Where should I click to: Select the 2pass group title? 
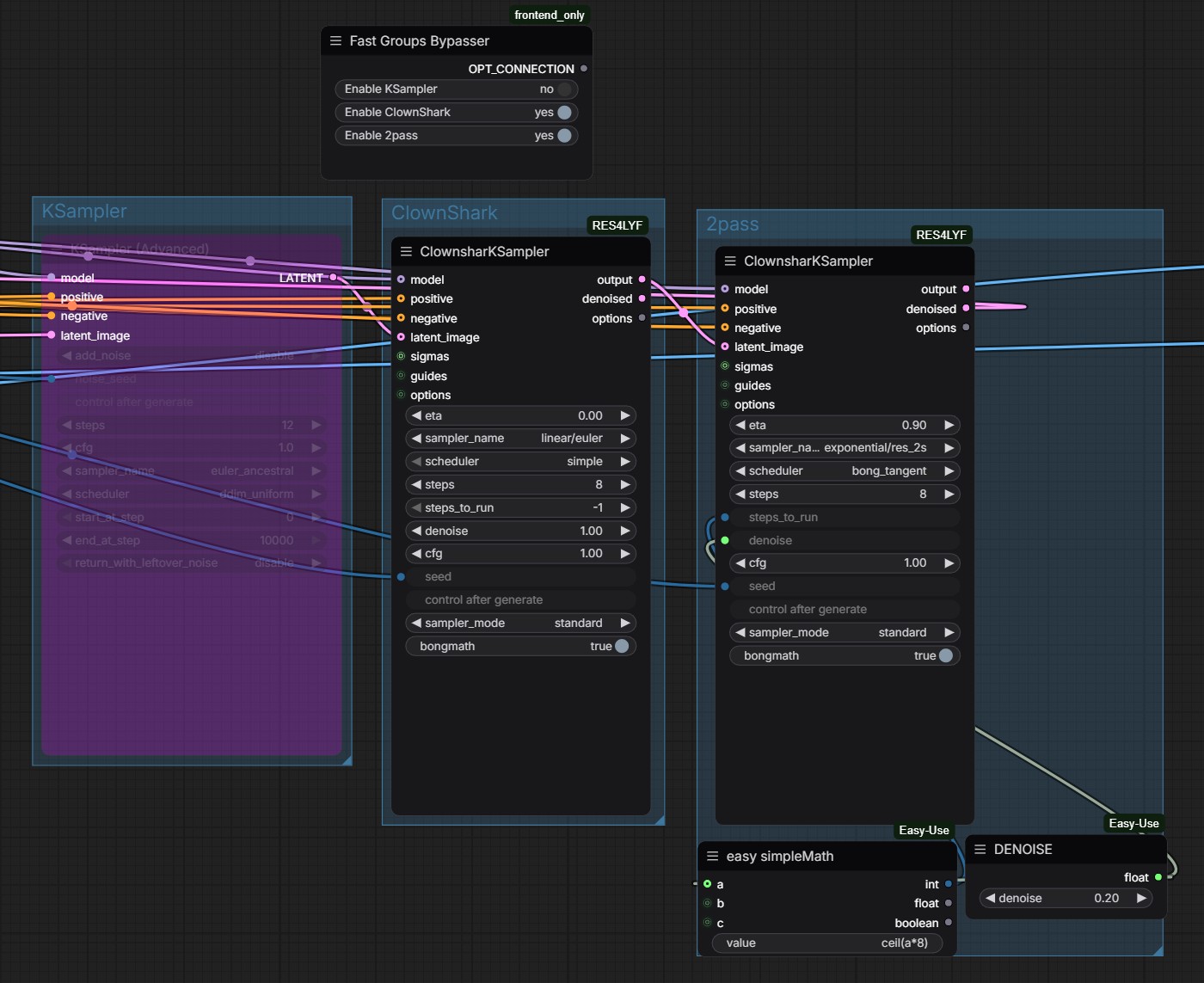pos(733,224)
